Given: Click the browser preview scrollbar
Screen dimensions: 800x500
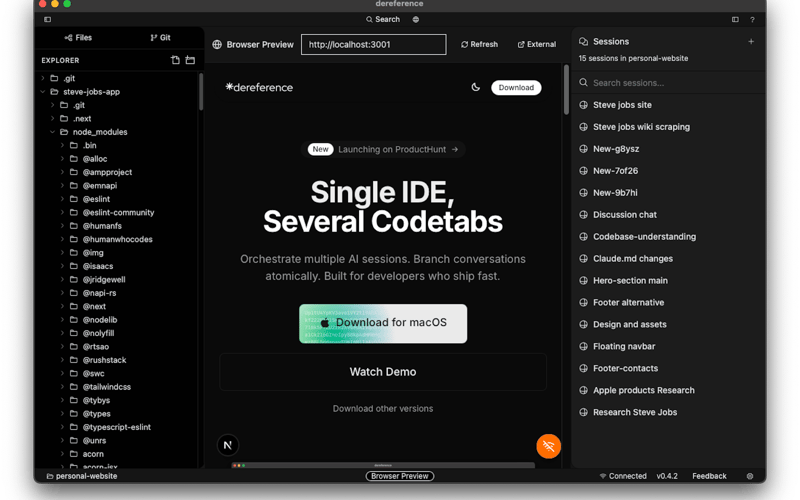Looking at the screenshot, I should 566,90.
